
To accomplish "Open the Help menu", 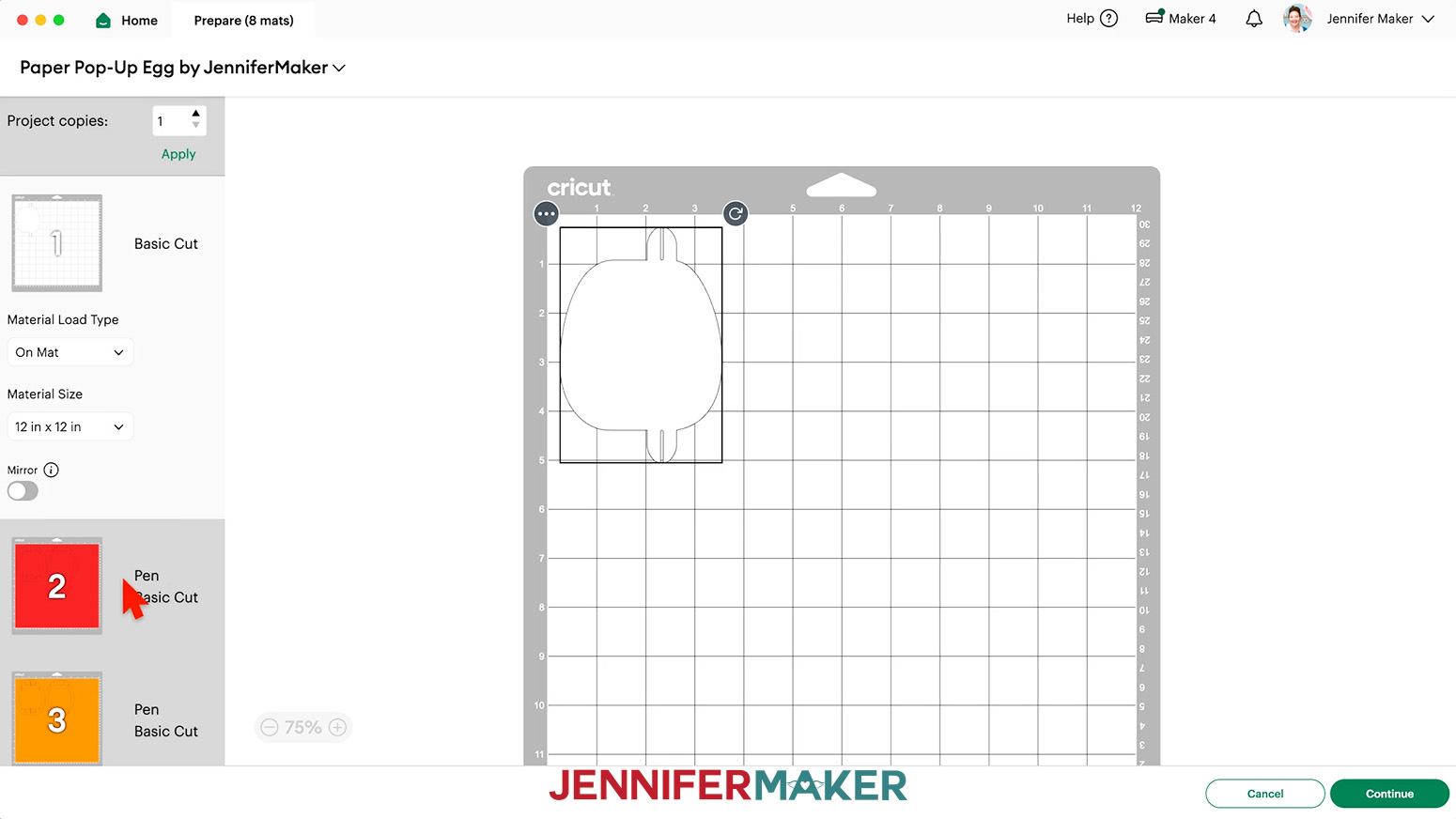I will tap(1092, 19).
